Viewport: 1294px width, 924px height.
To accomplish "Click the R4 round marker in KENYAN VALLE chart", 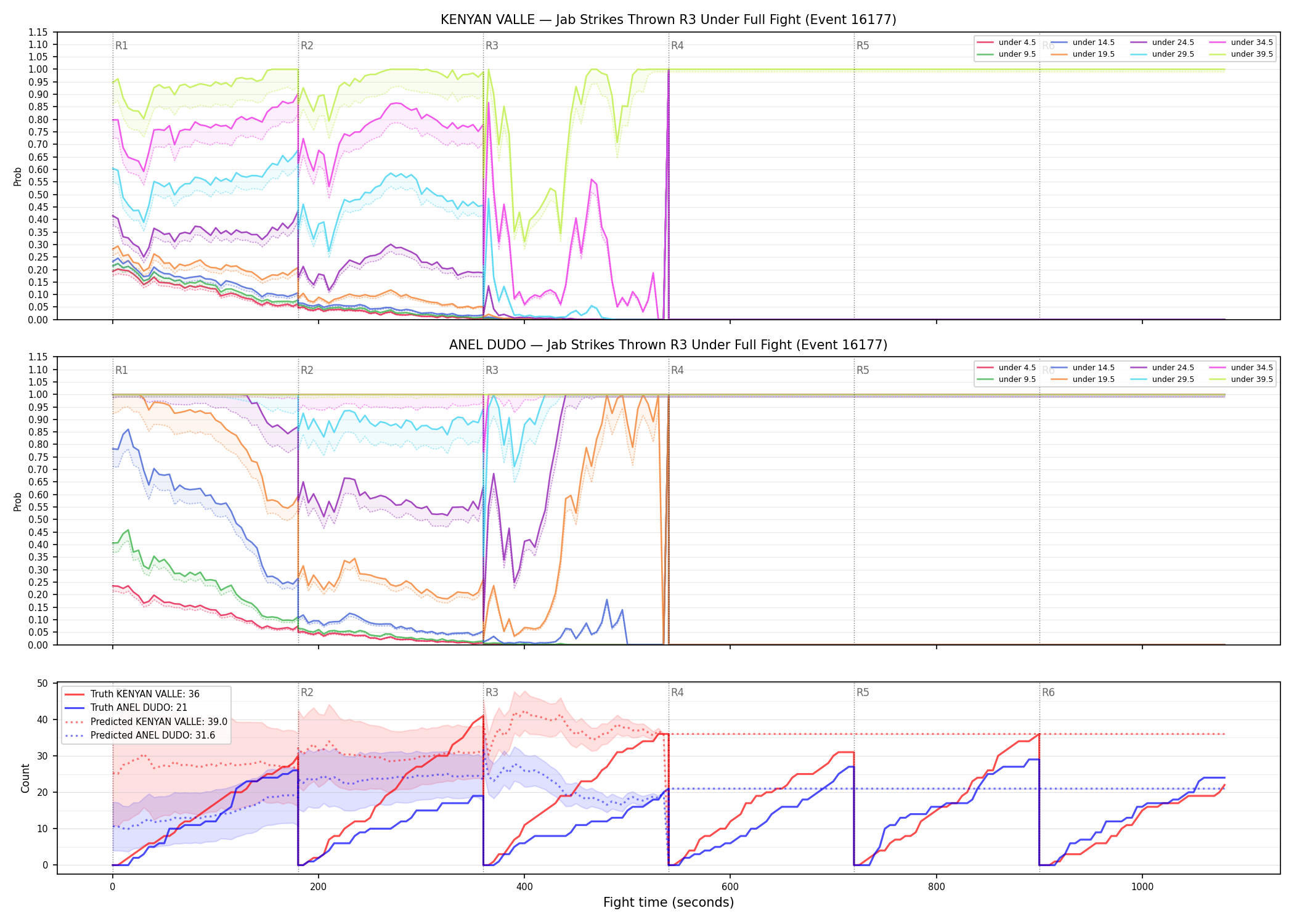I will 677,46.
